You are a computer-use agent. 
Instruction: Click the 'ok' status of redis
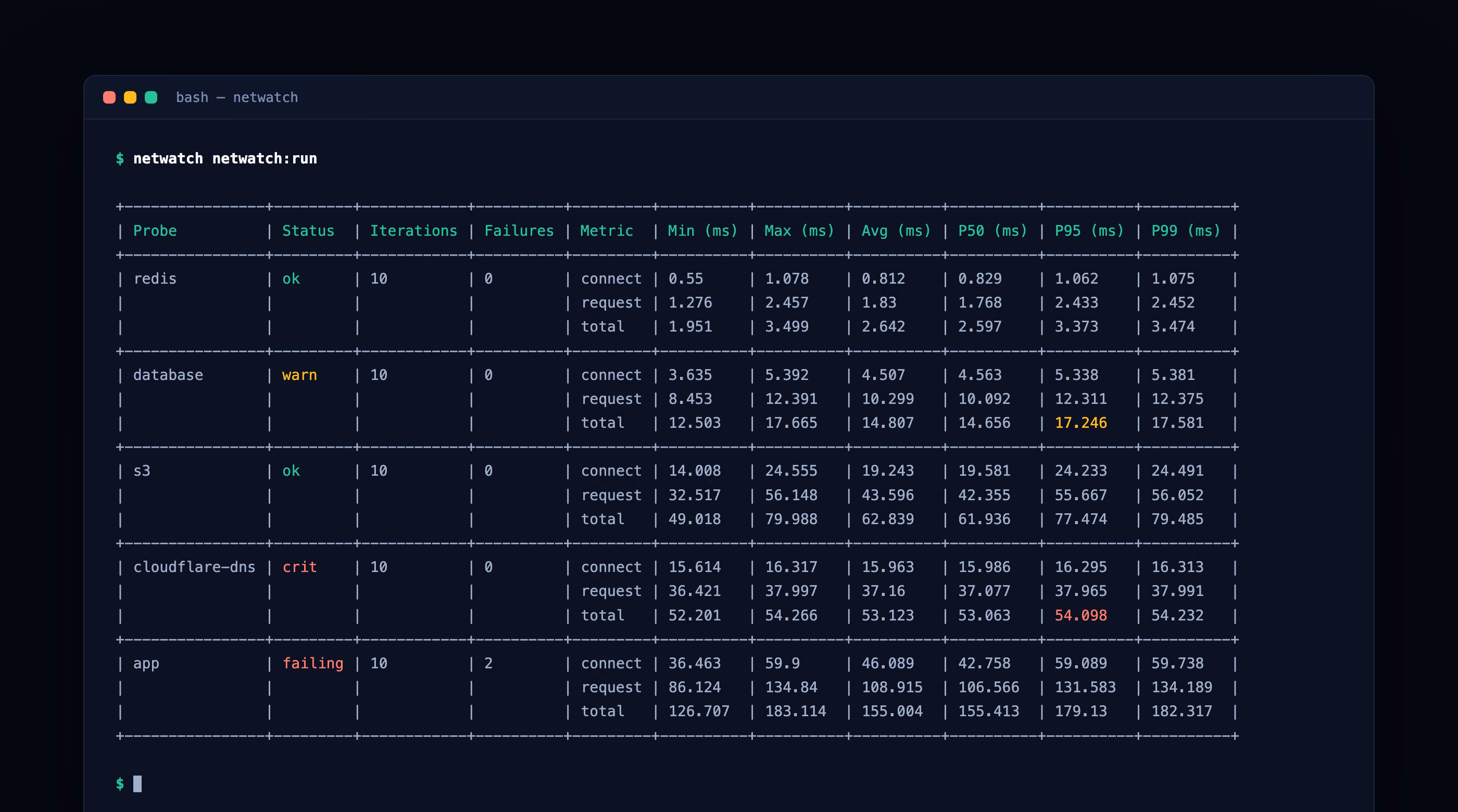point(291,278)
